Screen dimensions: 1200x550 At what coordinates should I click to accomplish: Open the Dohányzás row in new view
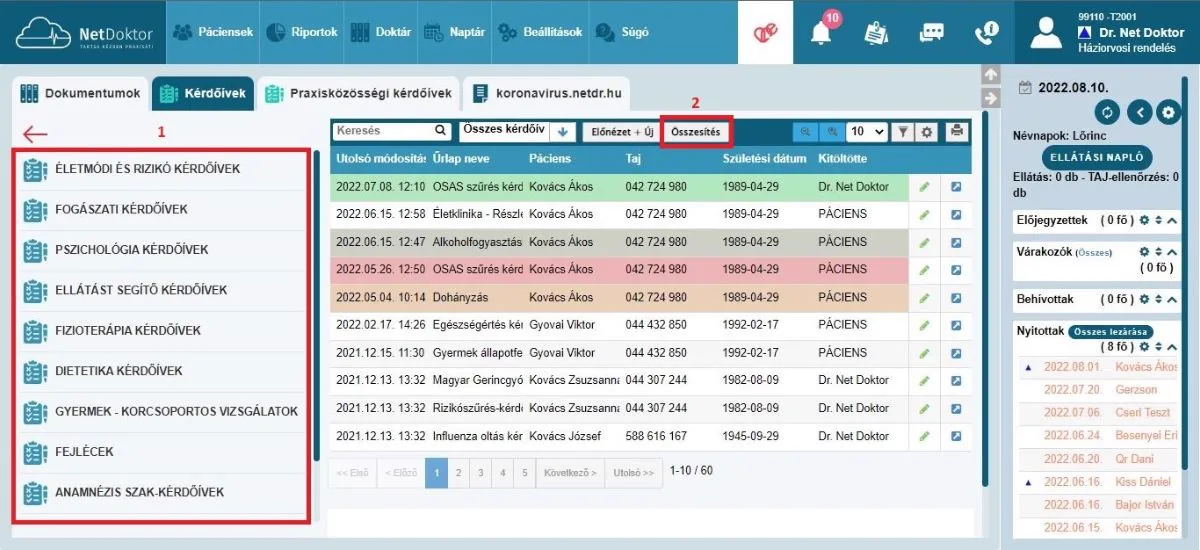[x=955, y=297]
